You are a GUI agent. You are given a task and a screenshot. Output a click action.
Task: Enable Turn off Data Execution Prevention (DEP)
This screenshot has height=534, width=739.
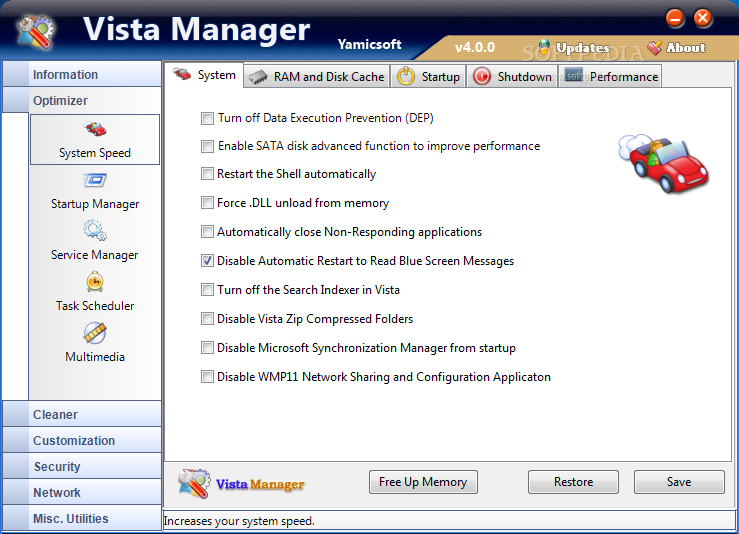click(x=207, y=118)
